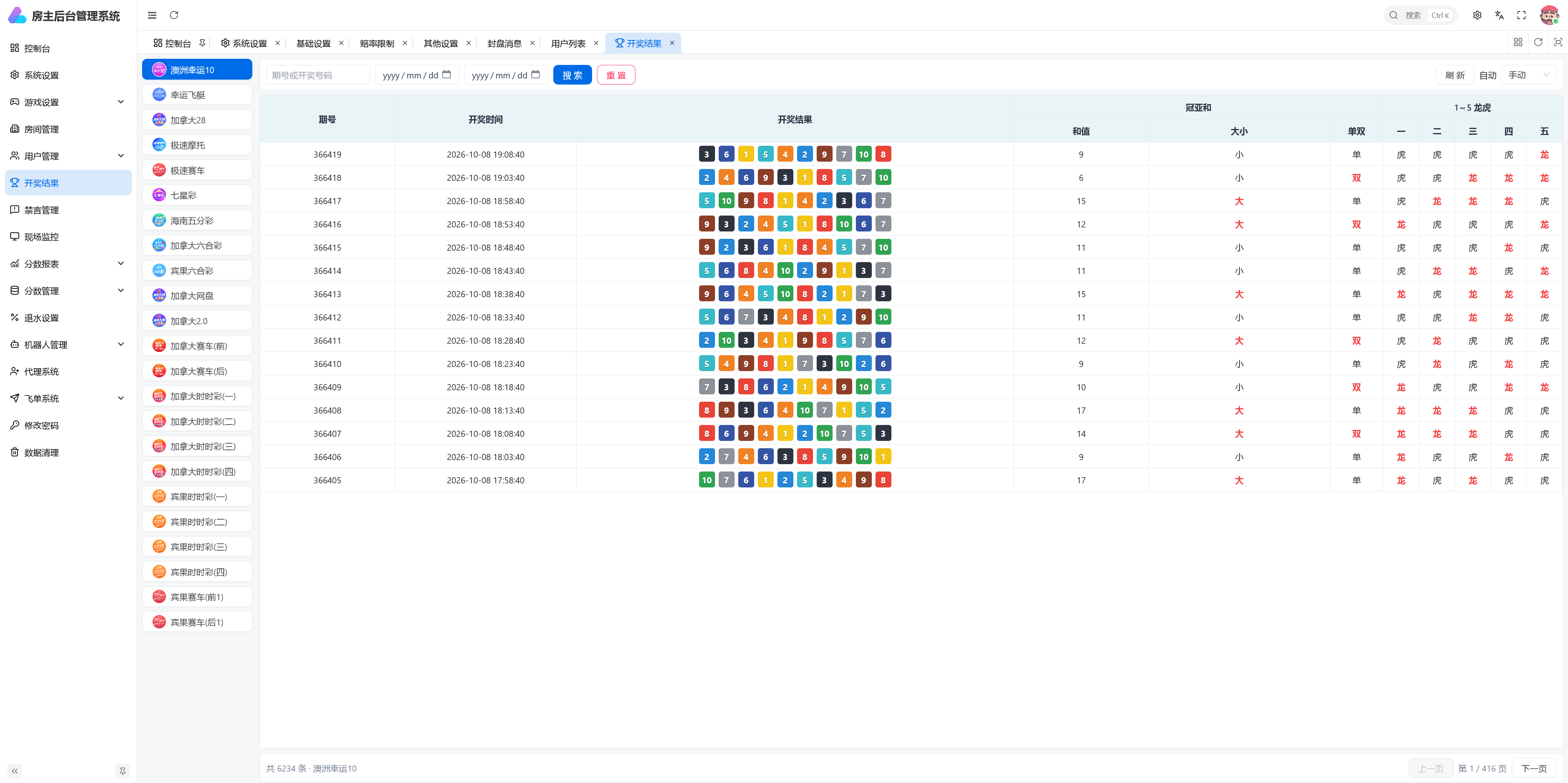Click the language translation icon
Image resolution: width=1568 pixels, height=783 pixels.
click(x=1499, y=15)
